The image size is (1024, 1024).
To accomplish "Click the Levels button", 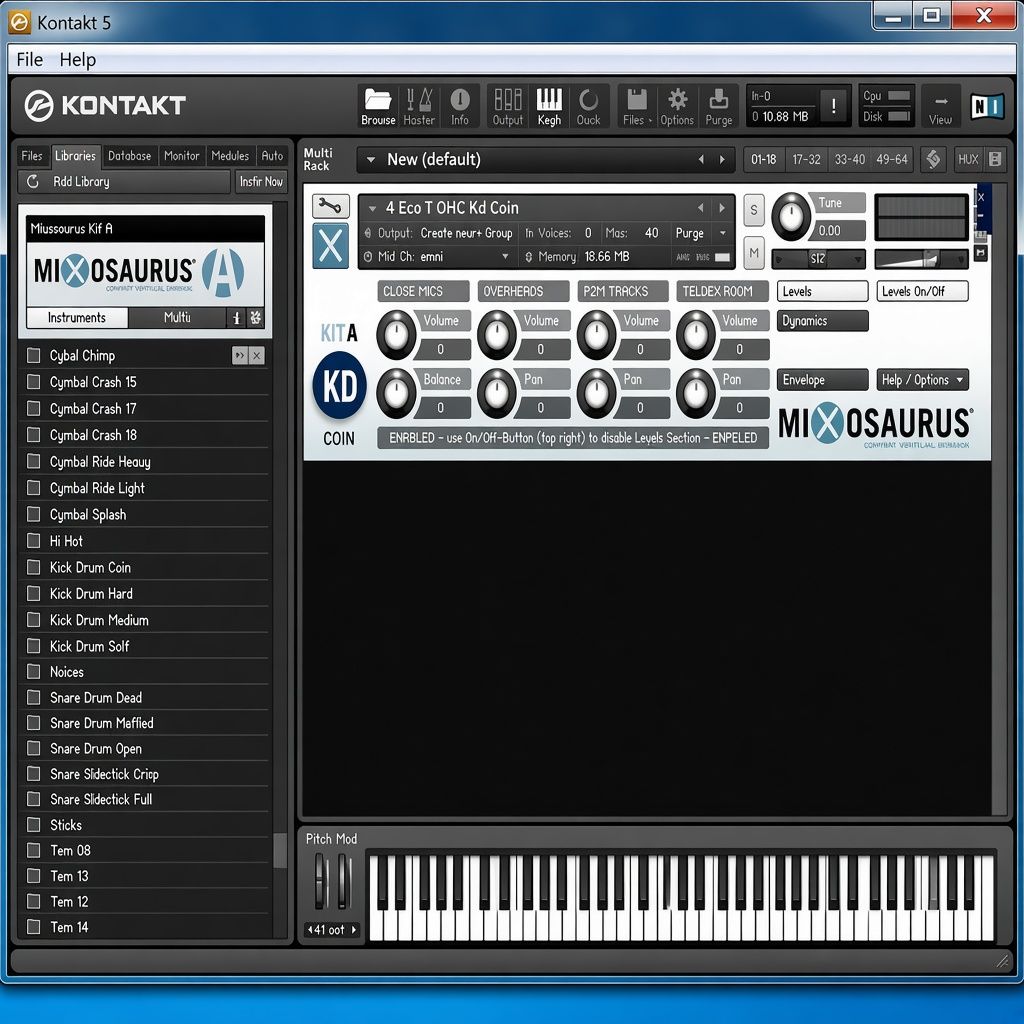I will pos(822,291).
